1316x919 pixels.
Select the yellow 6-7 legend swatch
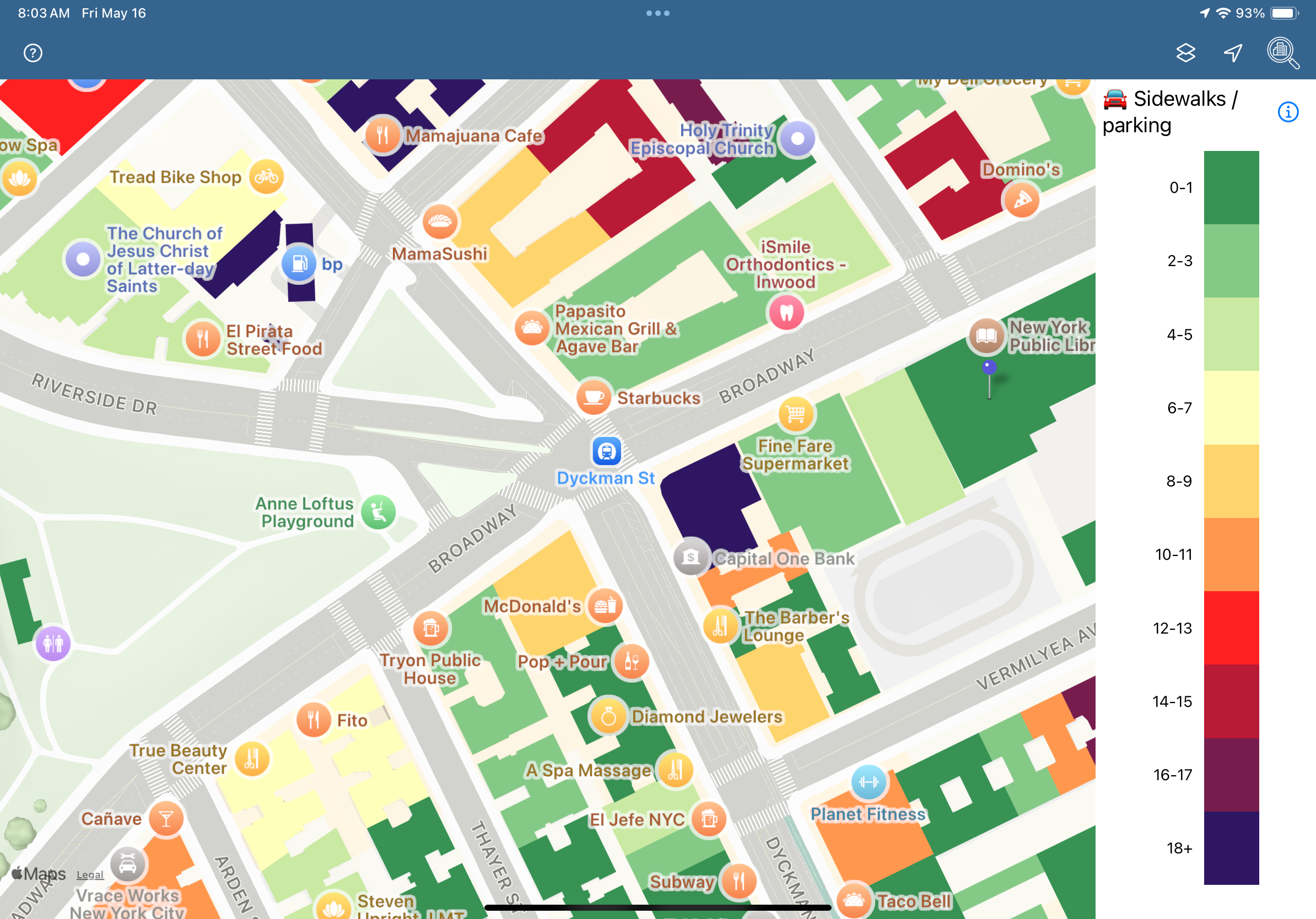click(x=1231, y=407)
